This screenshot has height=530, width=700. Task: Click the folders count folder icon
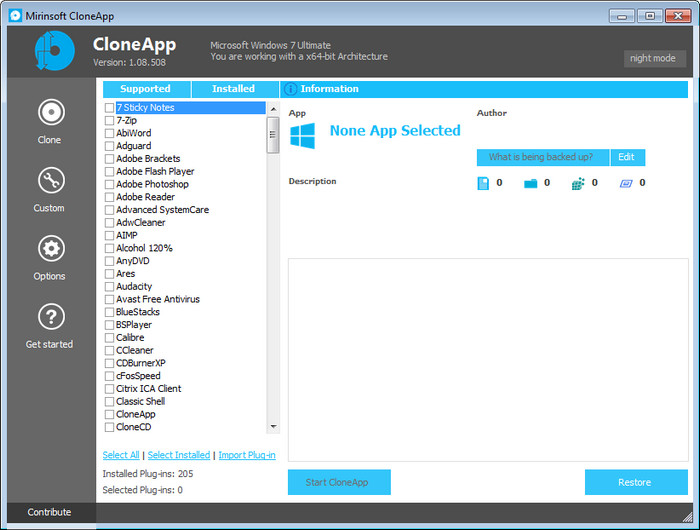tap(530, 183)
